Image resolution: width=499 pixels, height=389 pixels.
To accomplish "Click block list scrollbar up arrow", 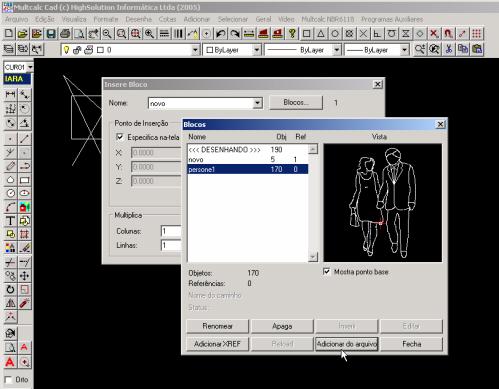I will pyautogui.click(x=313, y=149).
